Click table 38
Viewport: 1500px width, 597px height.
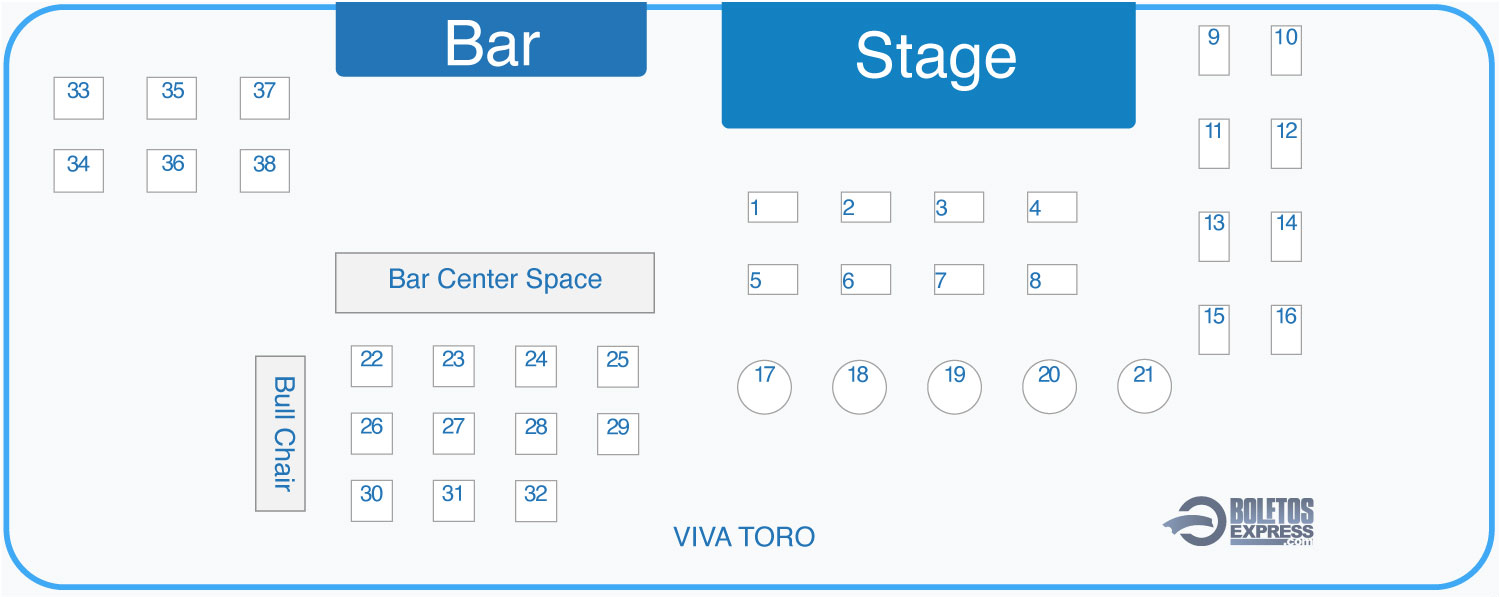click(265, 171)
